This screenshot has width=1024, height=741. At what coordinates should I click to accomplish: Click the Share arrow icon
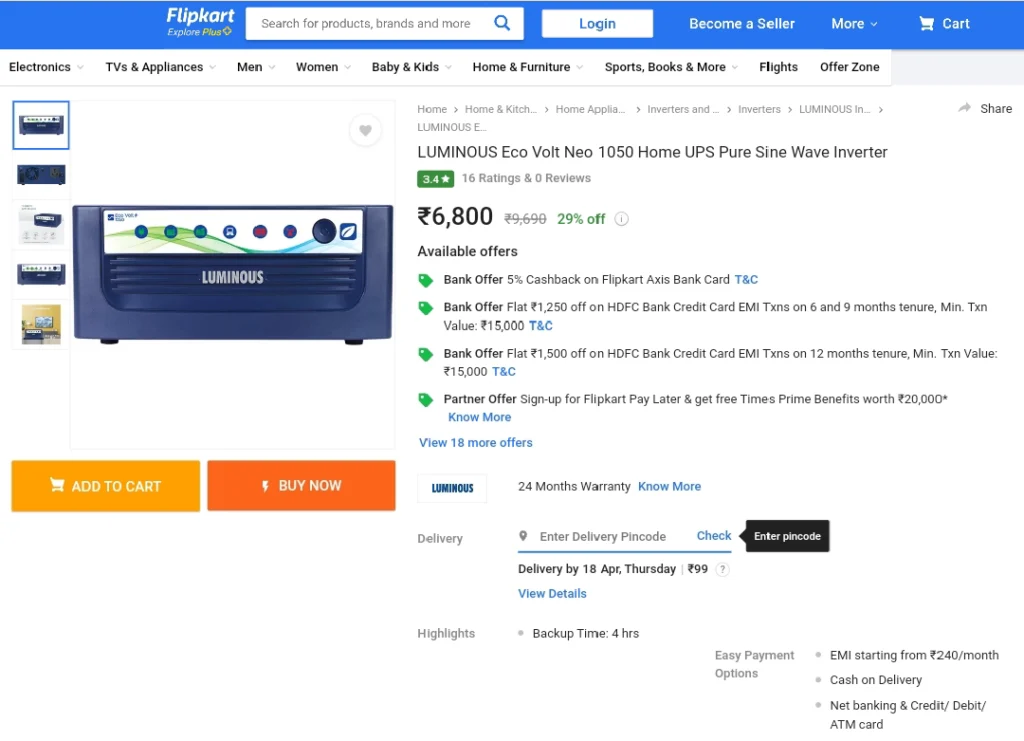(x=964, y=108)
